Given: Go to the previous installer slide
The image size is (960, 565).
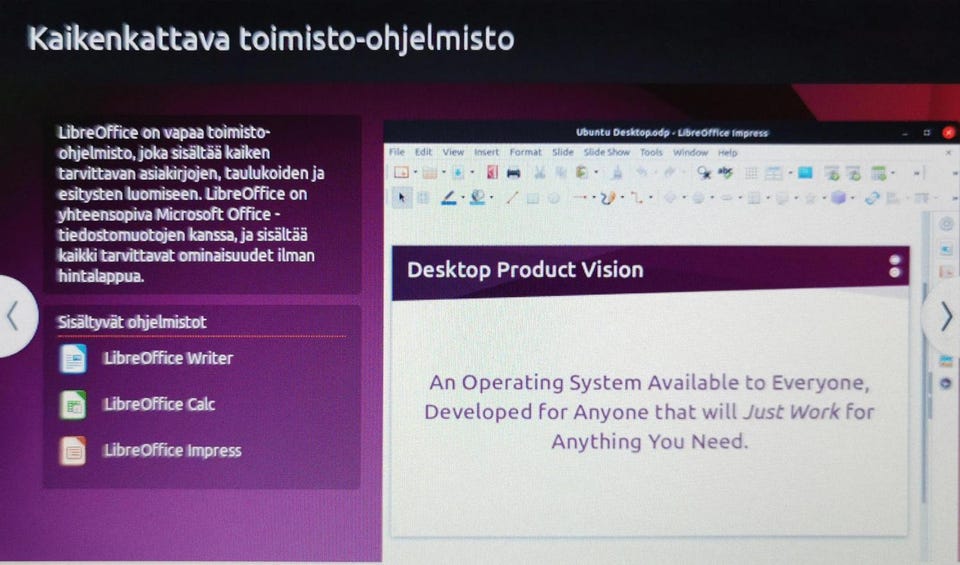Looking at the screenshot, I should tap(13, 316).
